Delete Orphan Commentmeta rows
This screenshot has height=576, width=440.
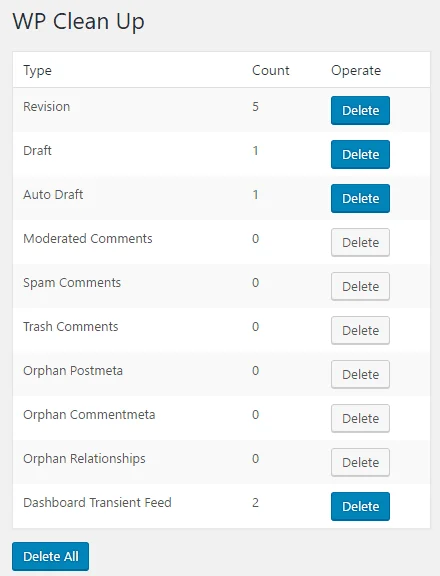(x=360, y=418)
